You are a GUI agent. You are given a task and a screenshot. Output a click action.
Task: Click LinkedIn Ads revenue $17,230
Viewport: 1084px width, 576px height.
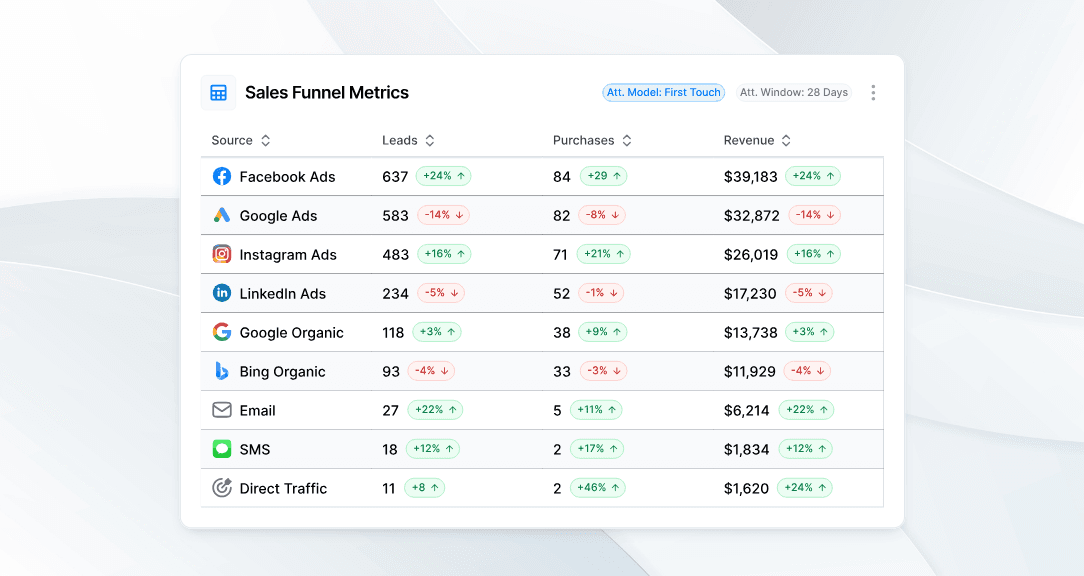tap(750, 294)
